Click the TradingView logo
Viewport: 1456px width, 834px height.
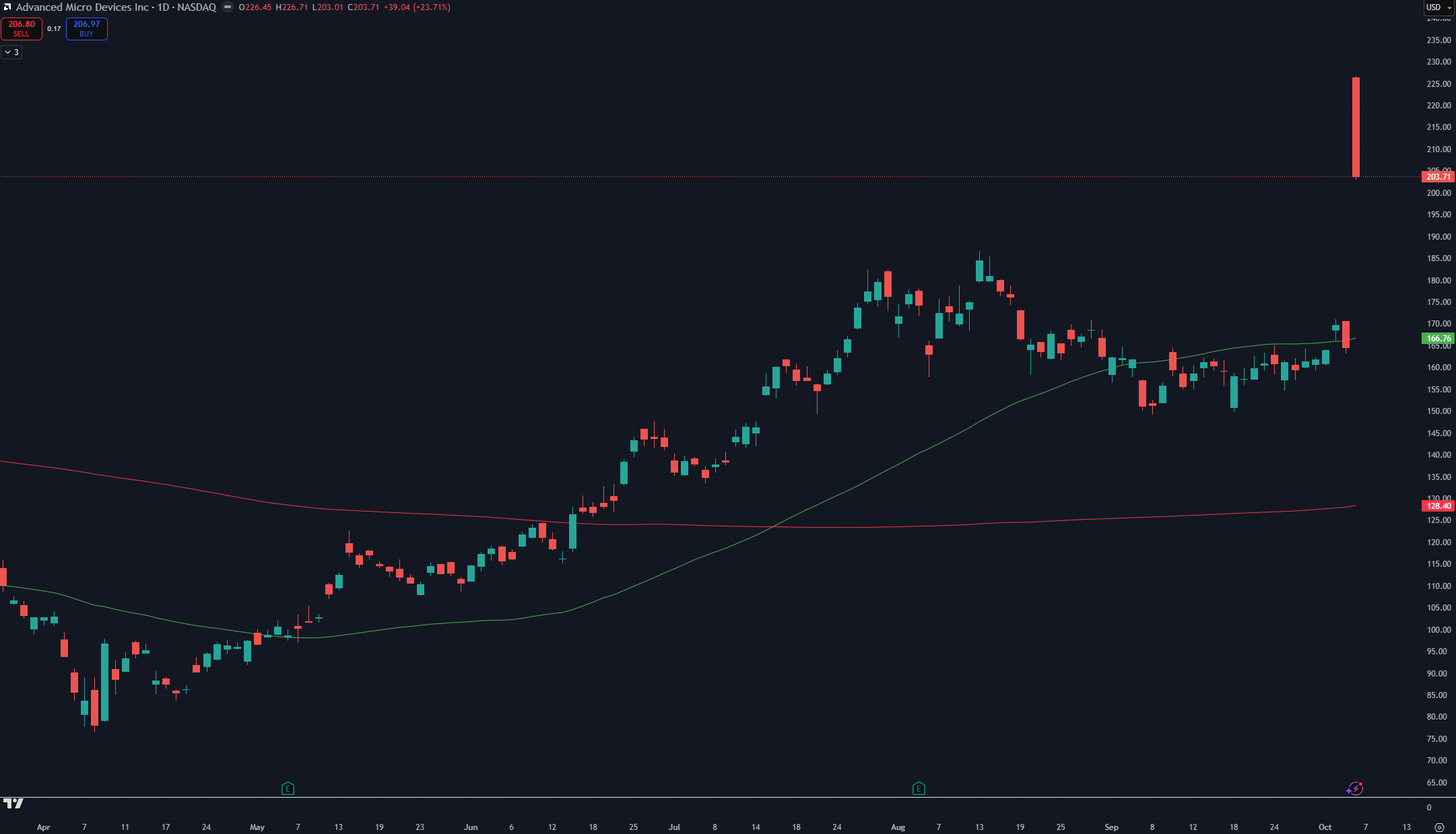[x=13, y=804]
